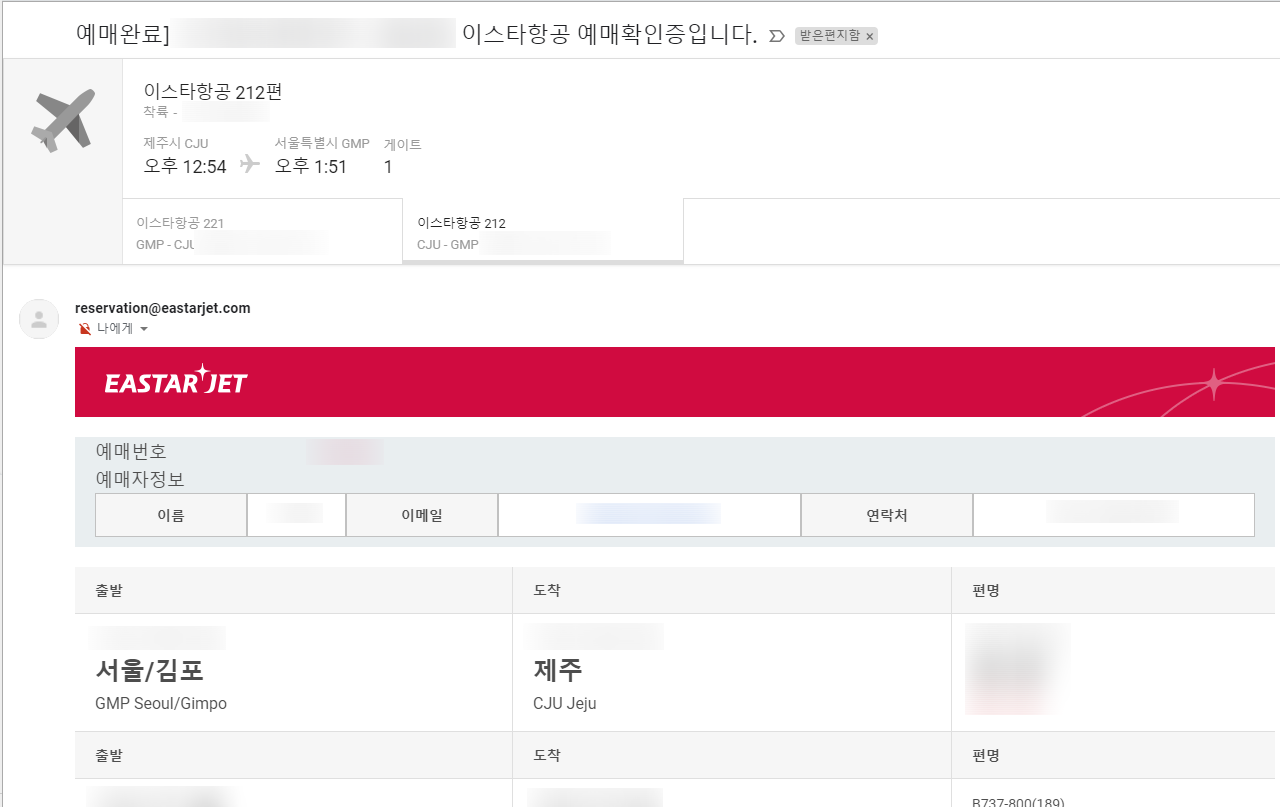Click the red no-encryption lock icon
1280x807 pixels.
point(85,328)
